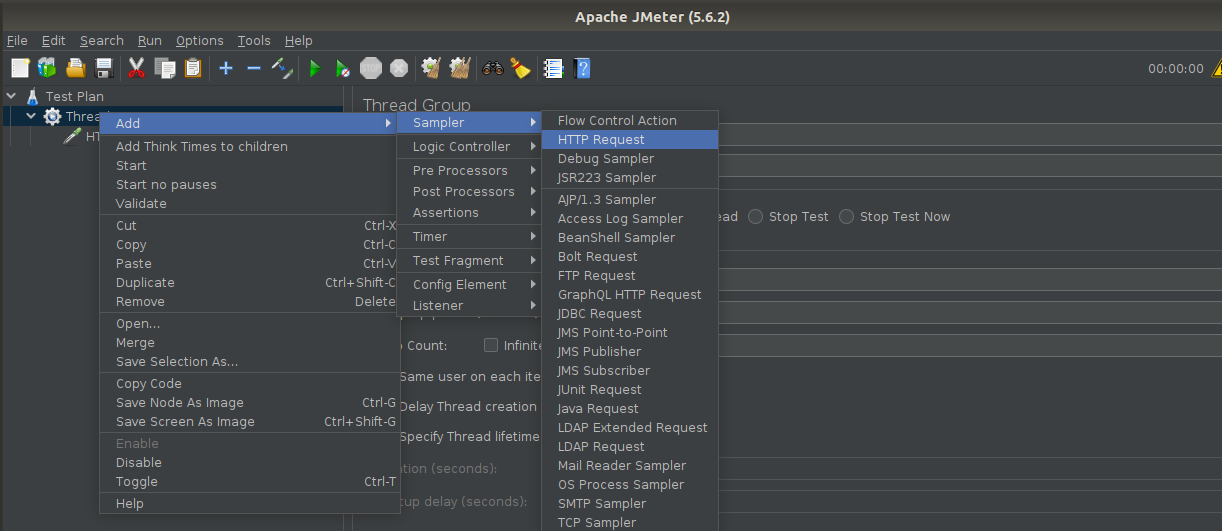Click the New test plan icon
The height and width of the screenshot is (531, 1222).
19,68
